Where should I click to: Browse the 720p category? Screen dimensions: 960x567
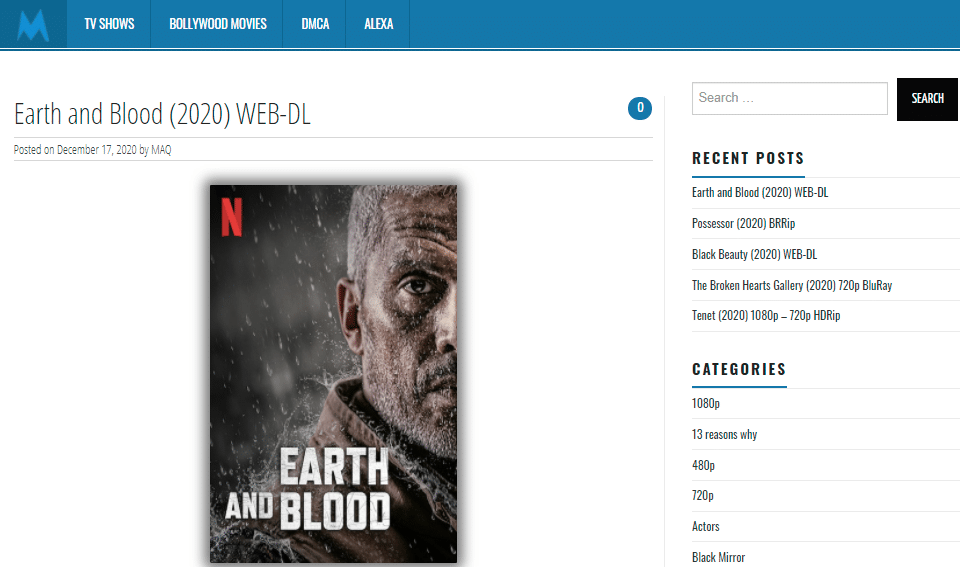(x=702, y=495)
